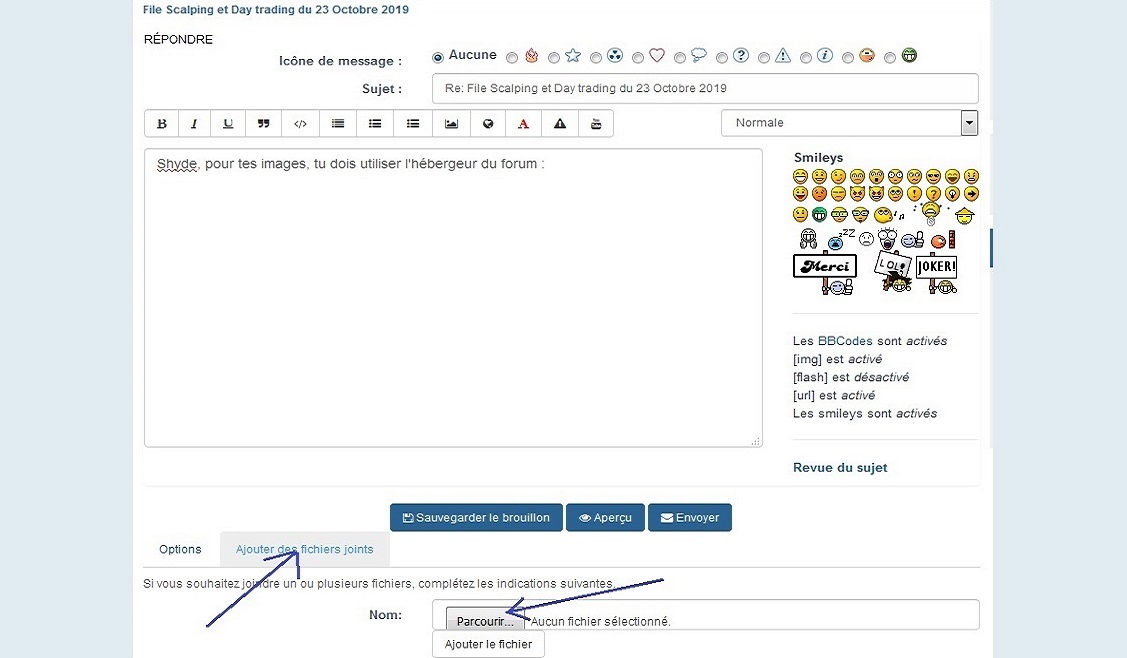Switch to the Options tab
The image size is (1127, 658).
point(180,549)
